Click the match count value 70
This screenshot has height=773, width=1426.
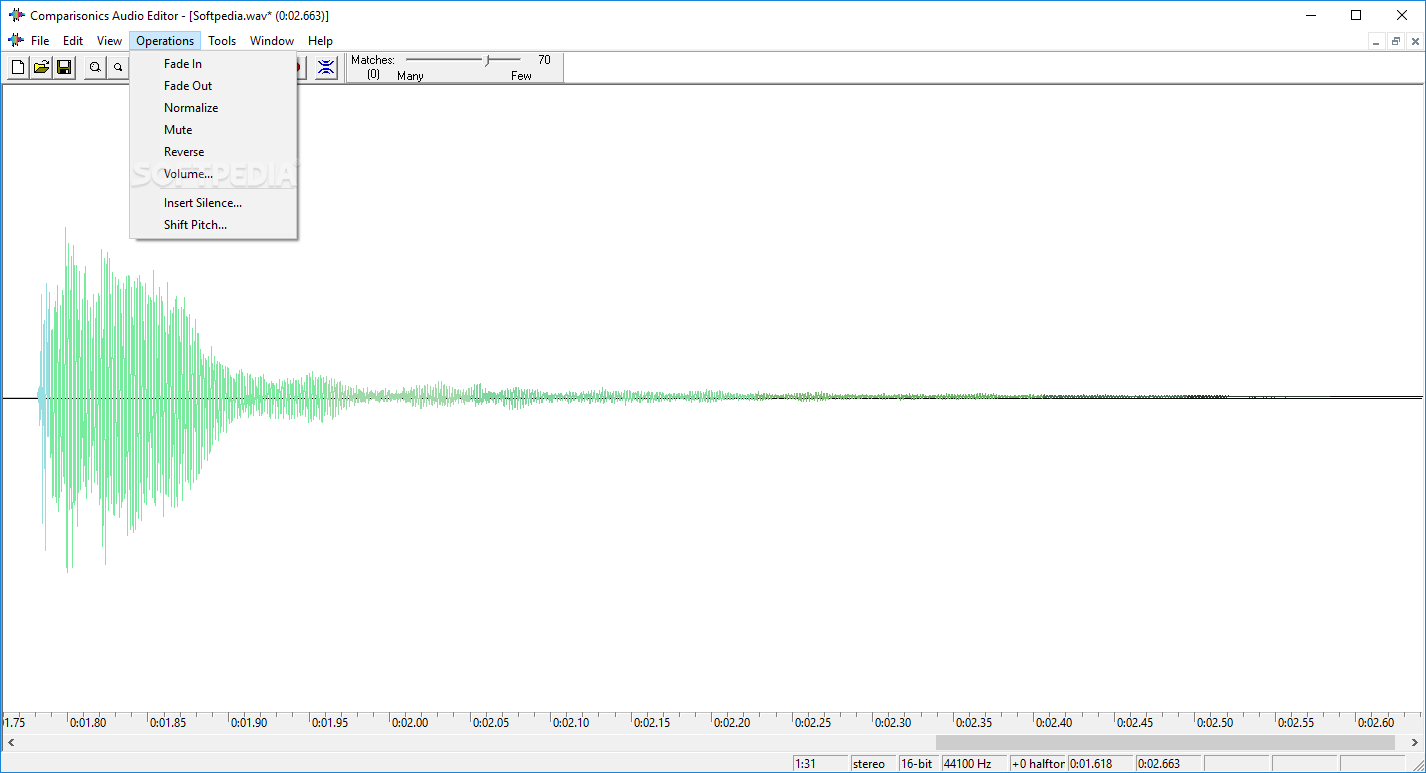tap(544, 60)
